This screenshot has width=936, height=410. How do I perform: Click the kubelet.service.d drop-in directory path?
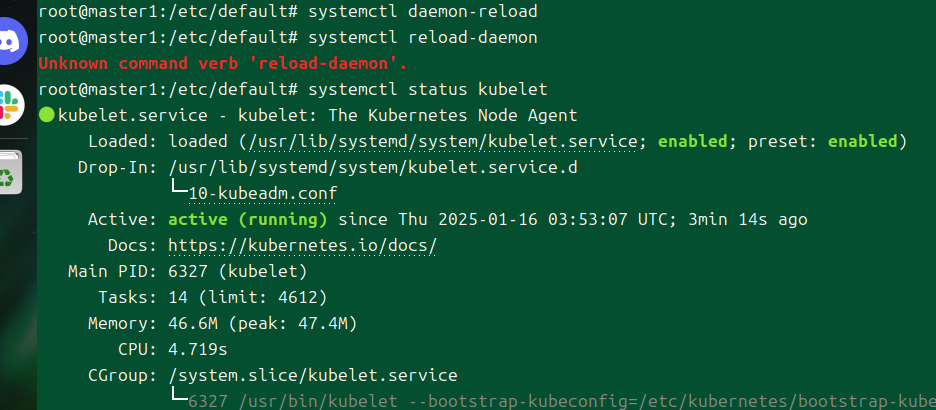click(373, 167)
